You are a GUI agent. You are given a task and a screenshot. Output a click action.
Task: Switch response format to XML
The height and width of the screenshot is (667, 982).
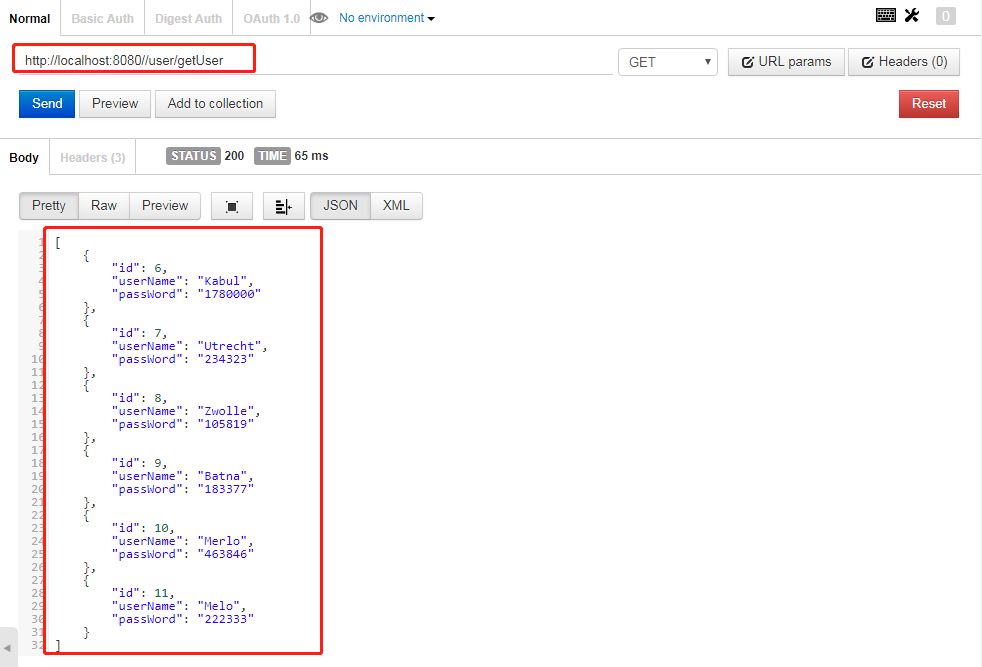[396, 206]
